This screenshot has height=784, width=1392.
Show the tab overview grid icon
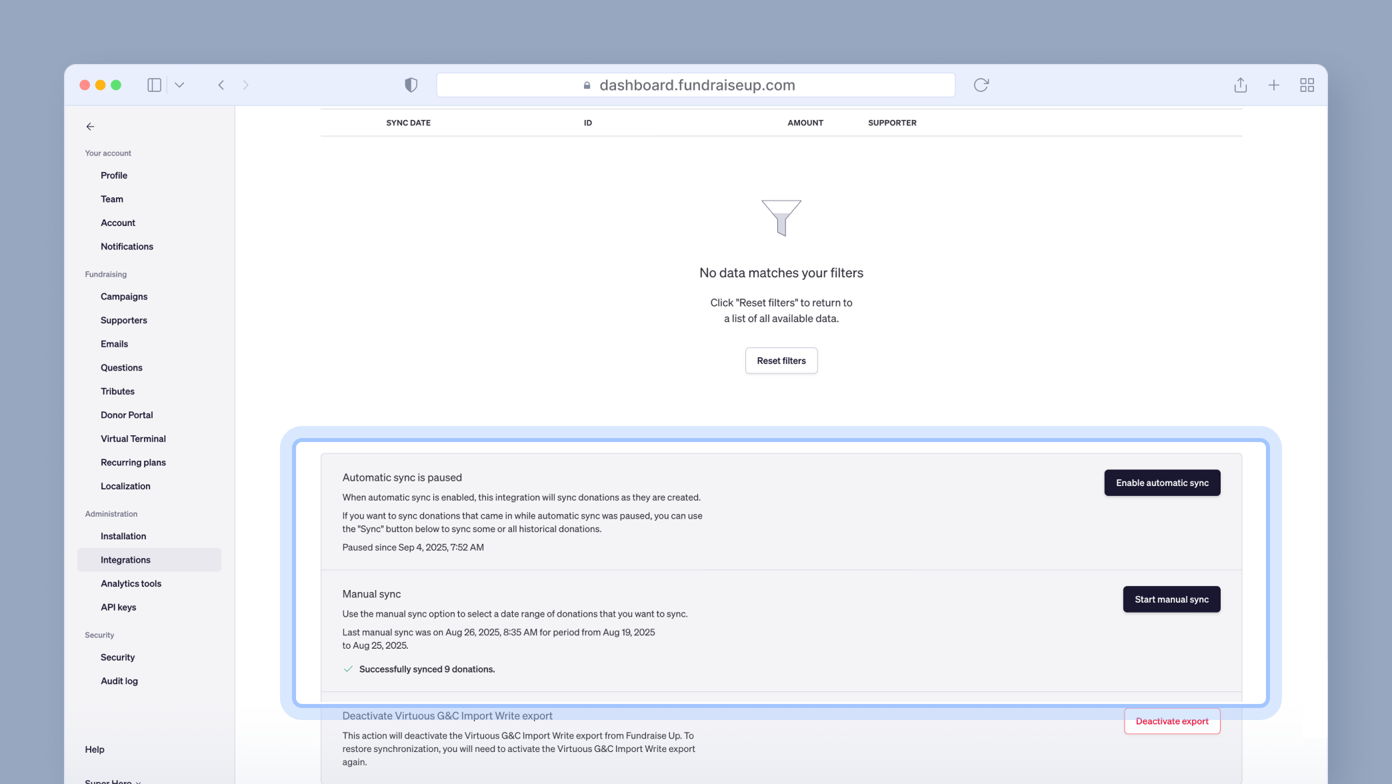1306,85
